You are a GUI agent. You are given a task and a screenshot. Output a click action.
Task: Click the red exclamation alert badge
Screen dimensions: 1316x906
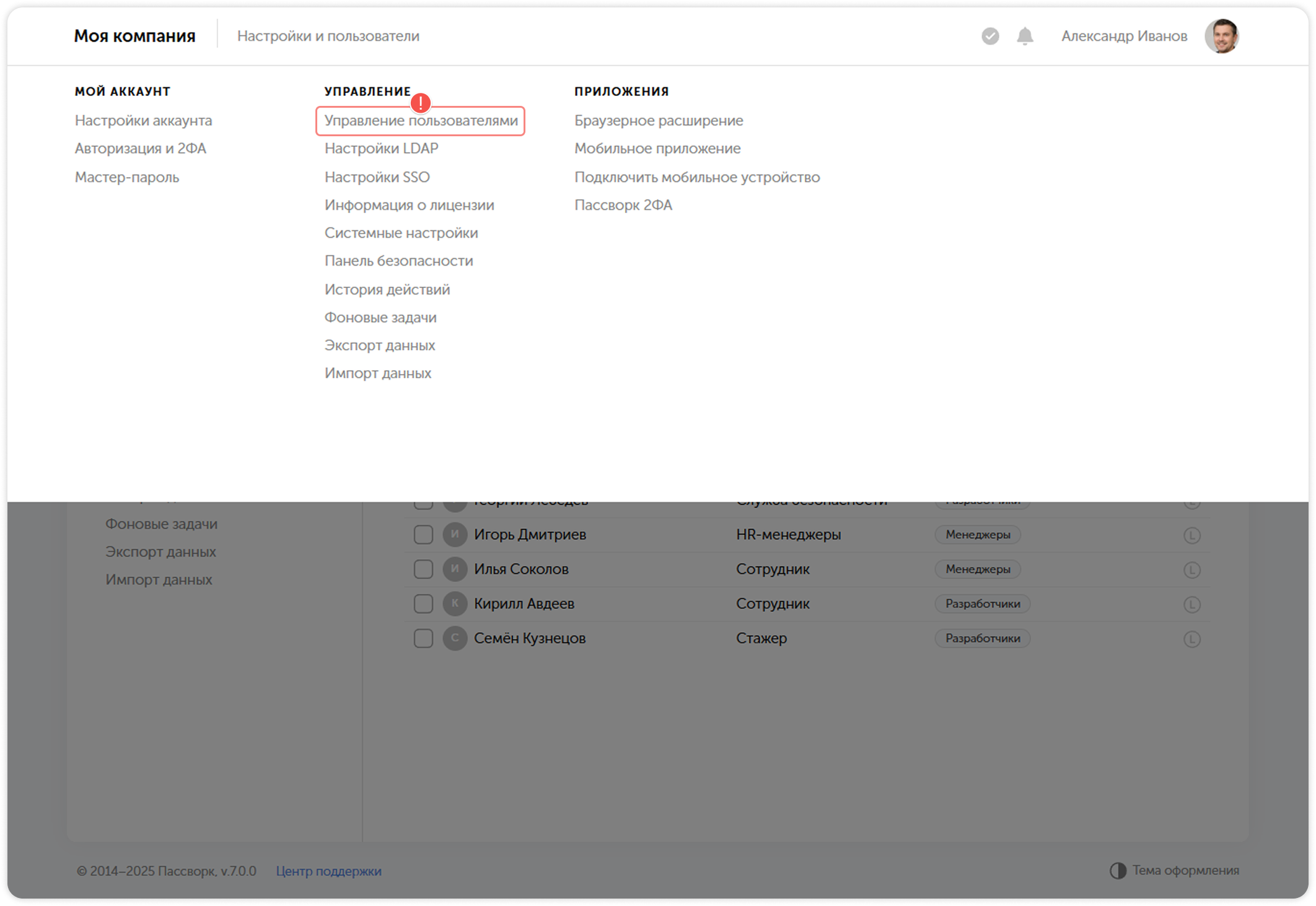pyautogui.click(x=421, y=103)
